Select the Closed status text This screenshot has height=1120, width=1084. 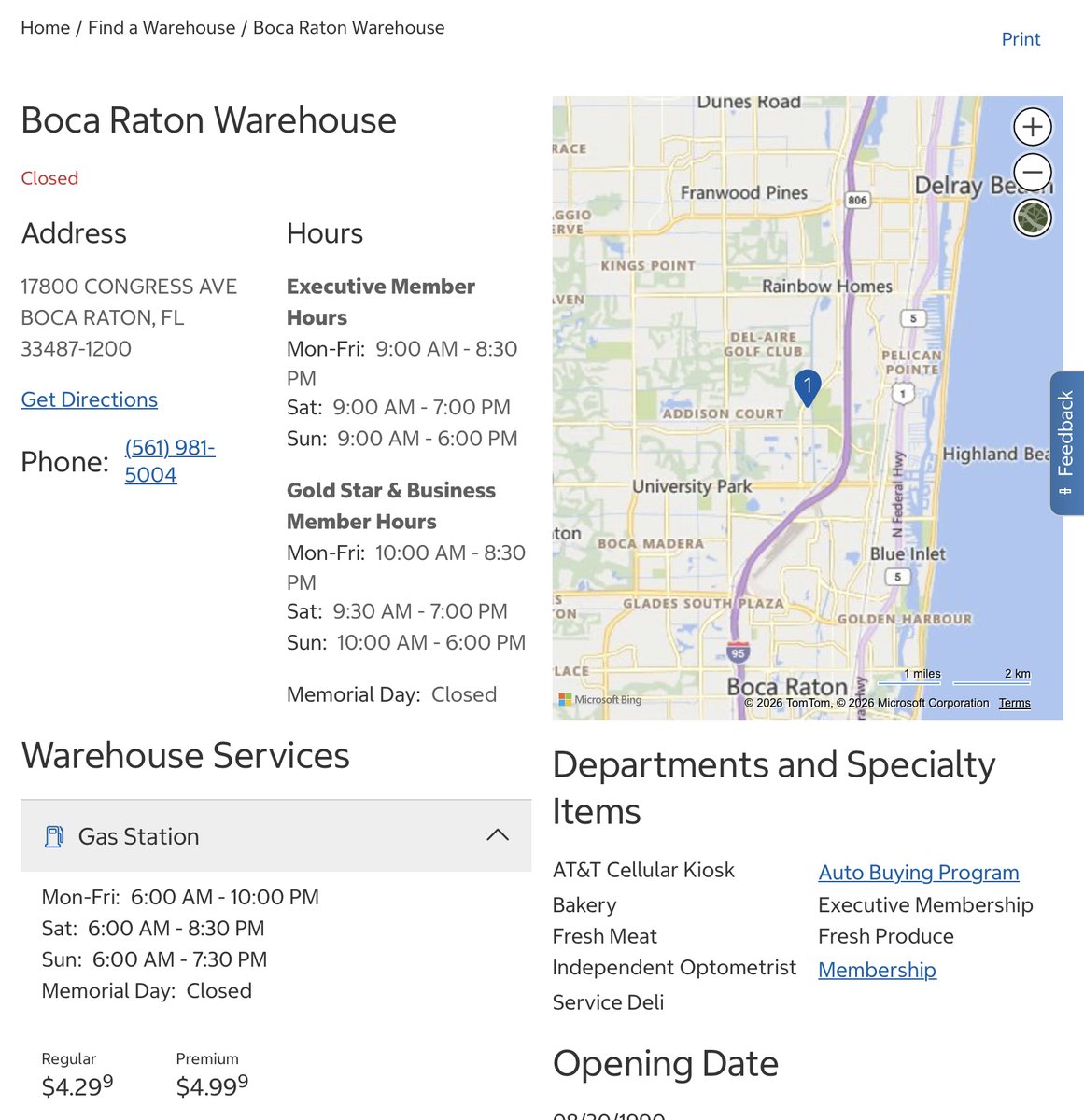(49, 178)
